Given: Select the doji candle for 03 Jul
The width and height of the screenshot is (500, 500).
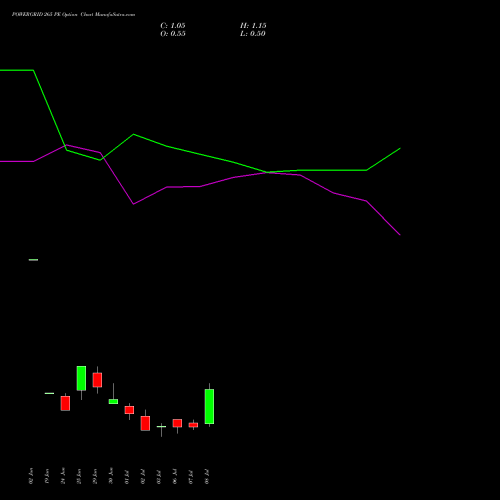Looking at the screenshot, I should (x=161, y=427).
